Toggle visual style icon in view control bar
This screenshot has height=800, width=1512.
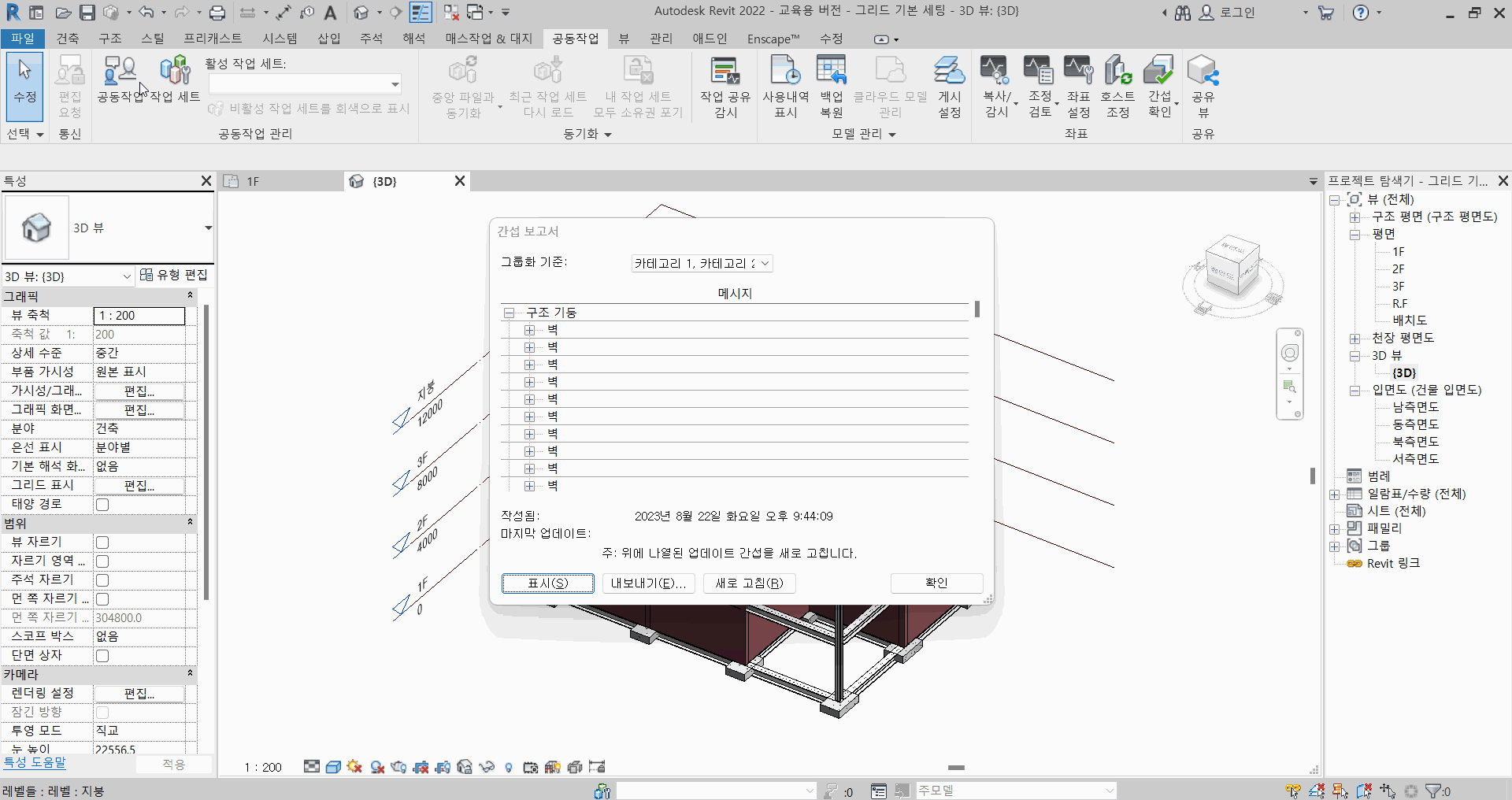[333, 767]
